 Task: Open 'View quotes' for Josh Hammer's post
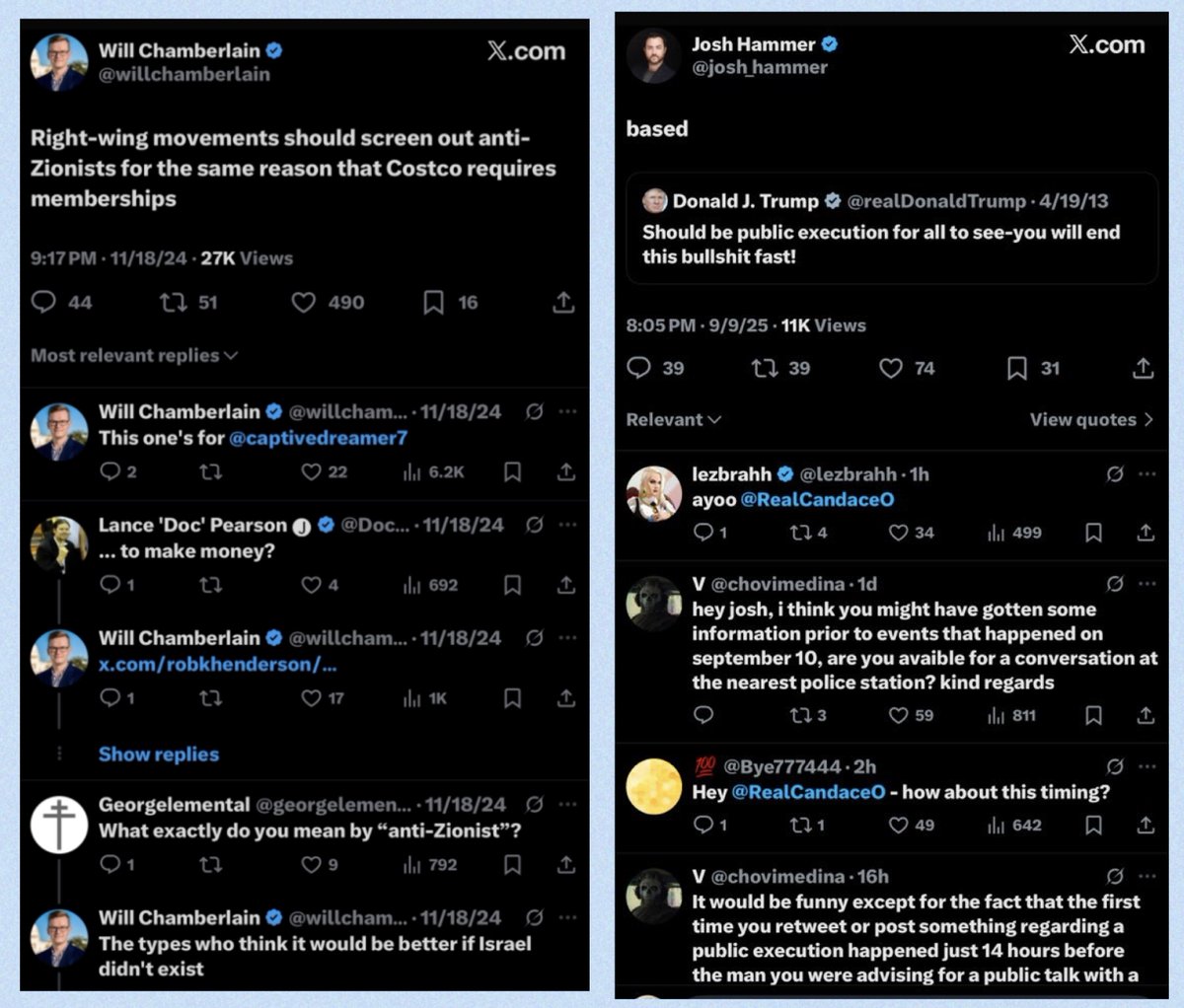(1090, 419)
